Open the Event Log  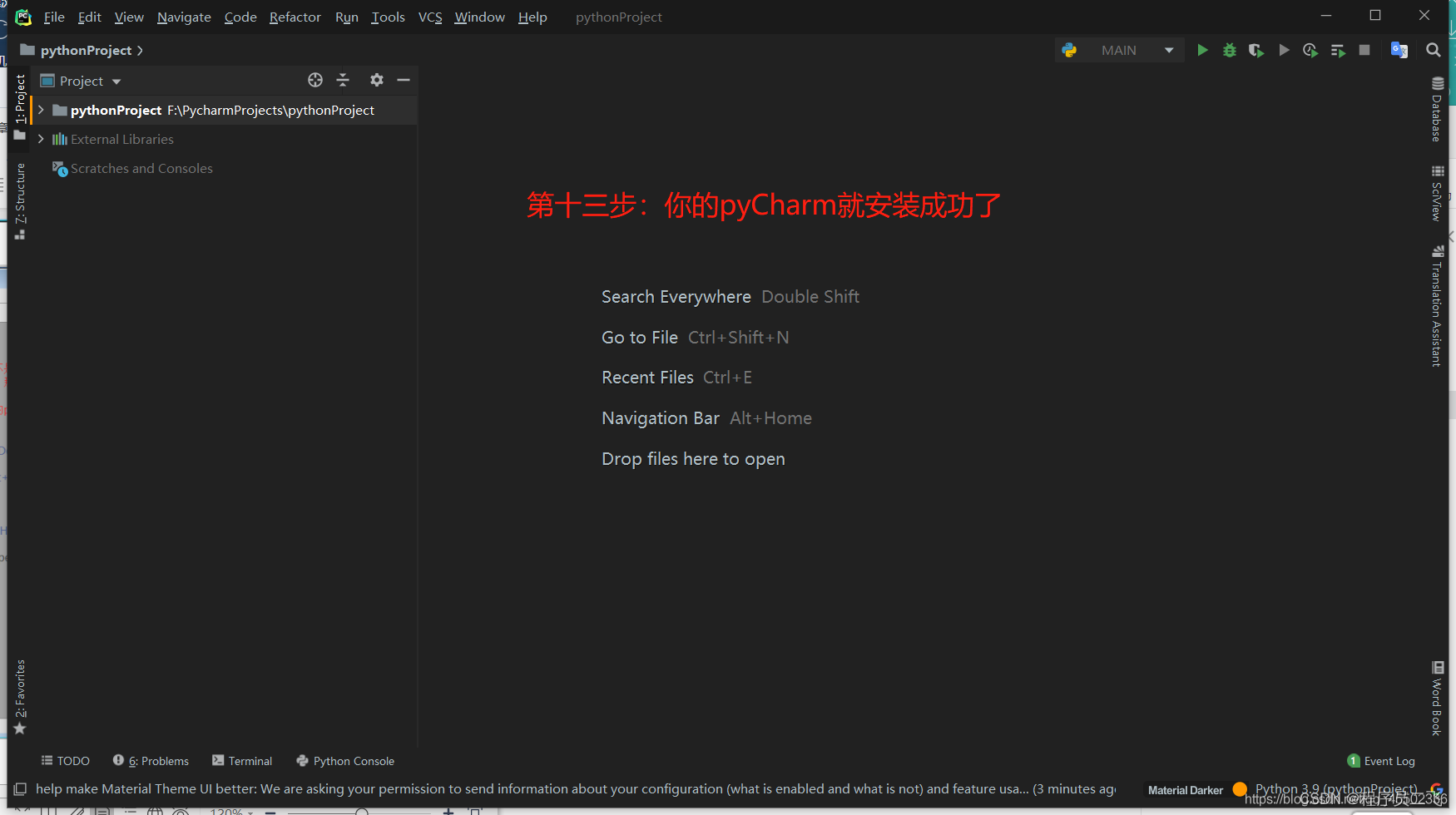(x=1381, y=761)
